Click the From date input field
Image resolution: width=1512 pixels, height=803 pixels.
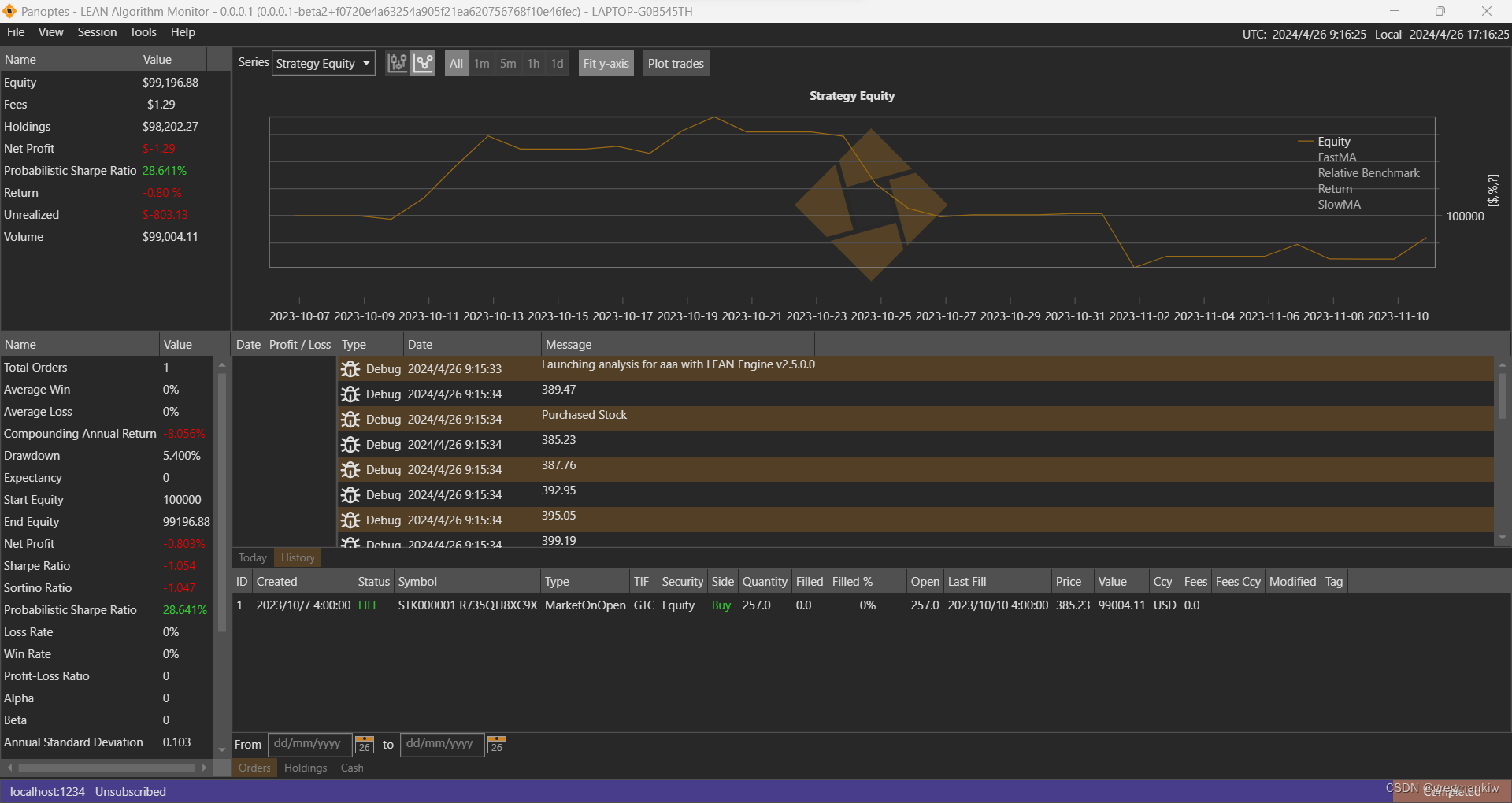click(310, 744)
